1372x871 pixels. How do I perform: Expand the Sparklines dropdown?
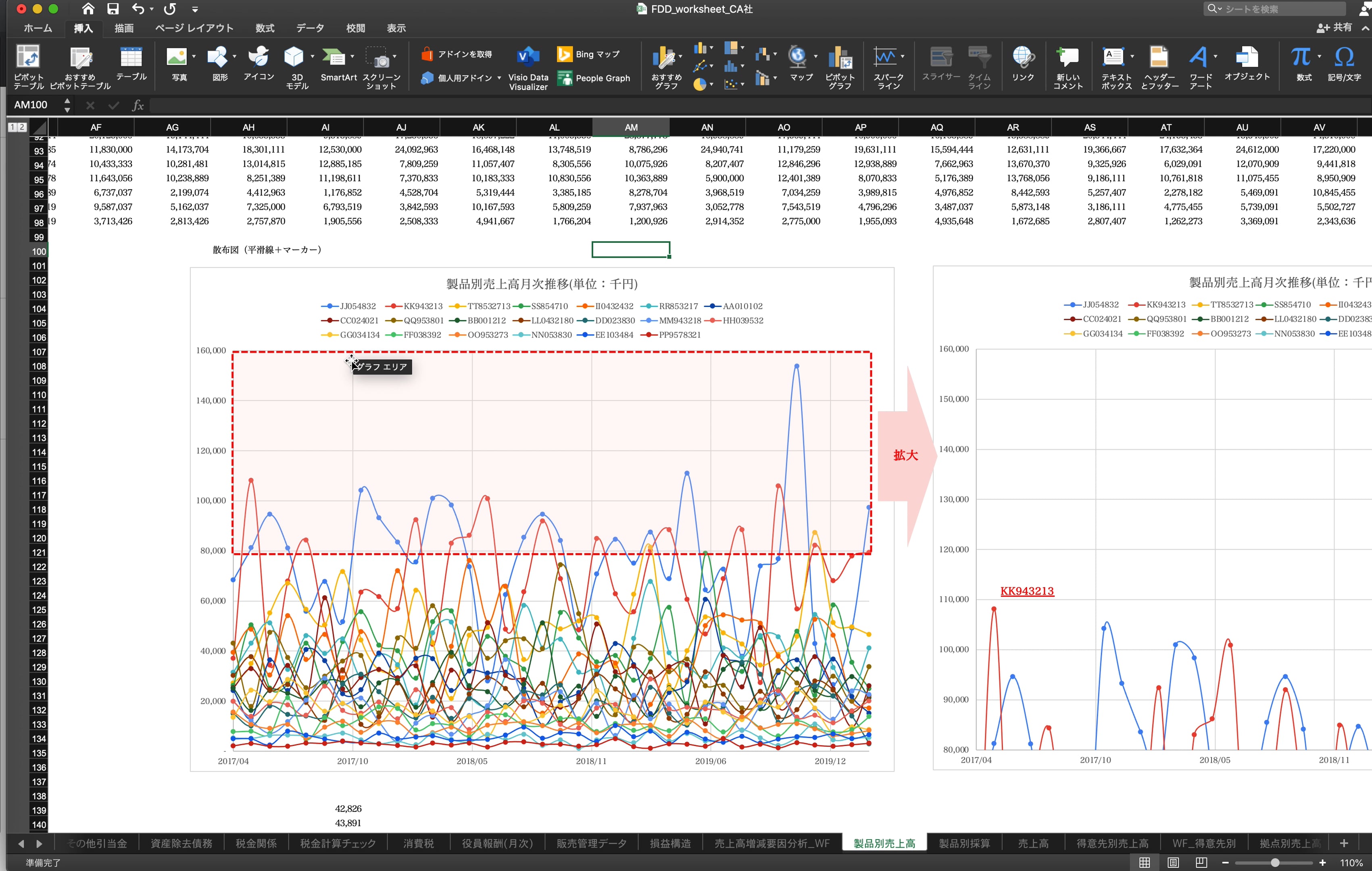903,56
